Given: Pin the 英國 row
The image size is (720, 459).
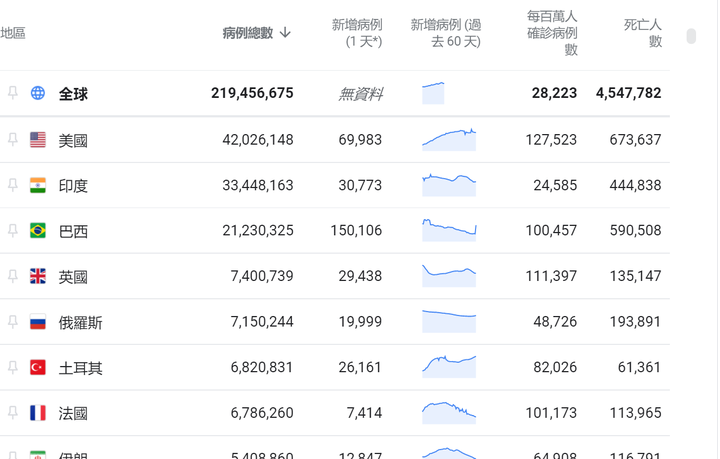Looking at the screenshot, I should point(13,276).
